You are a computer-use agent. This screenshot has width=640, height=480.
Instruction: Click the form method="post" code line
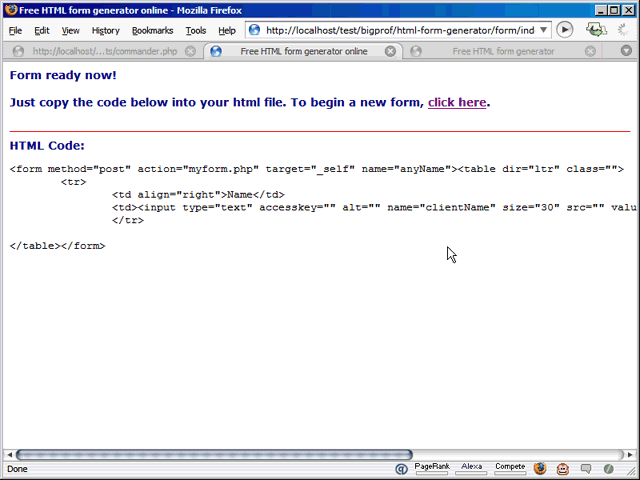click(317, 169)
